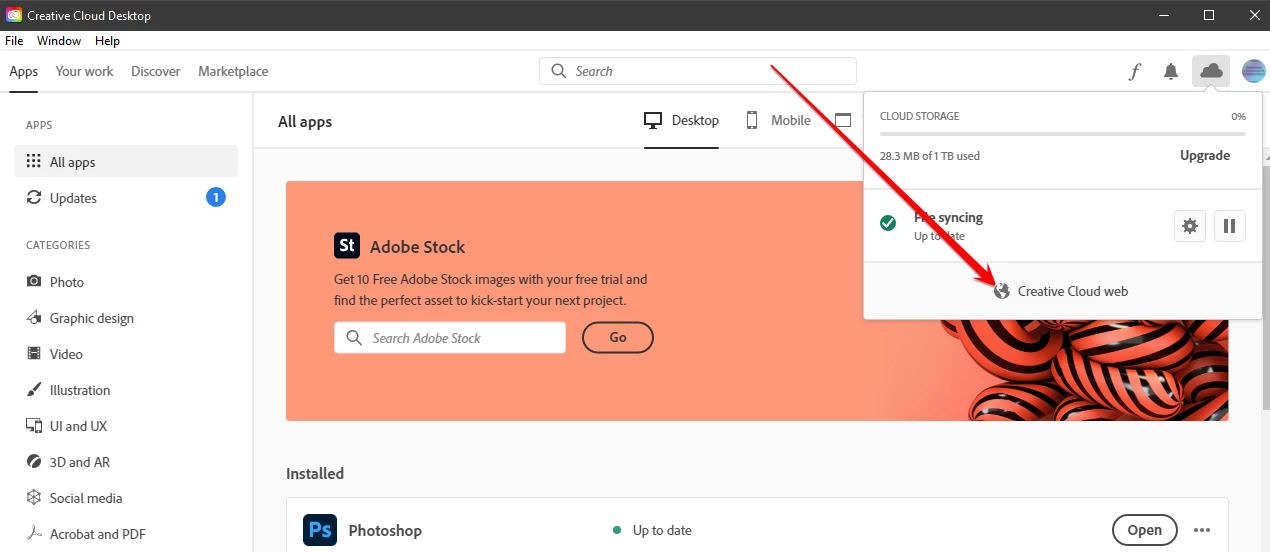Switch to the Apps tab
1270x552 pixels.
24,71
